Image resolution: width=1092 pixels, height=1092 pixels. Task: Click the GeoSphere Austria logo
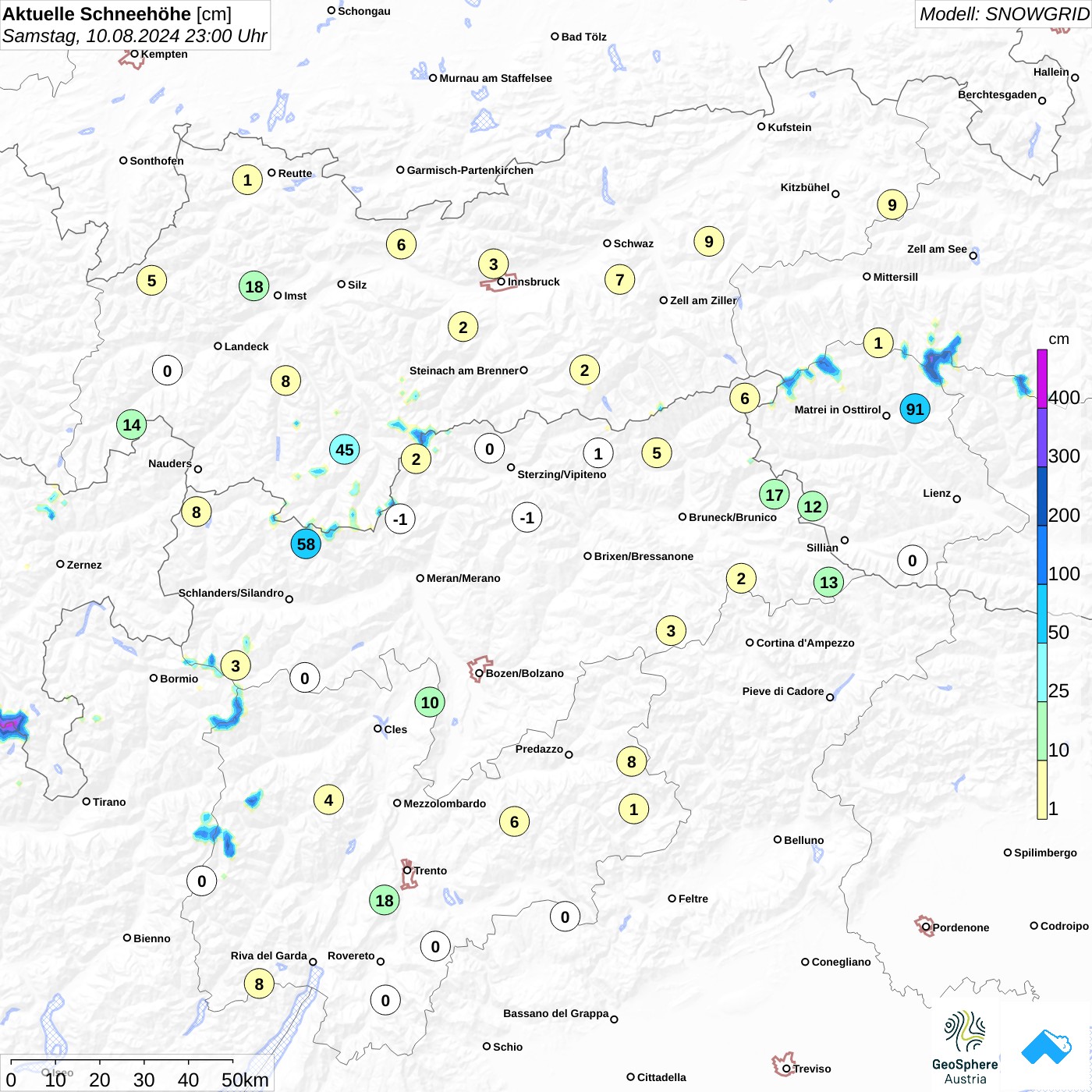pyautogui.click(x=965, y=1048)
